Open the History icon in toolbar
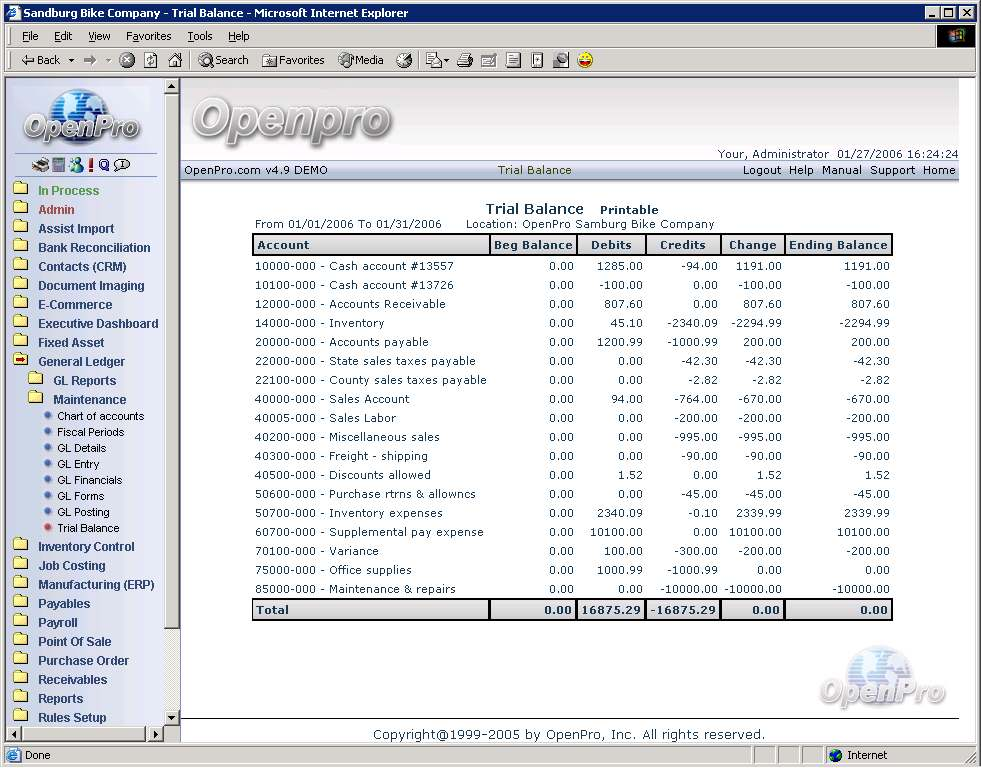Screen dimensions: 981x768 [404, 60]
